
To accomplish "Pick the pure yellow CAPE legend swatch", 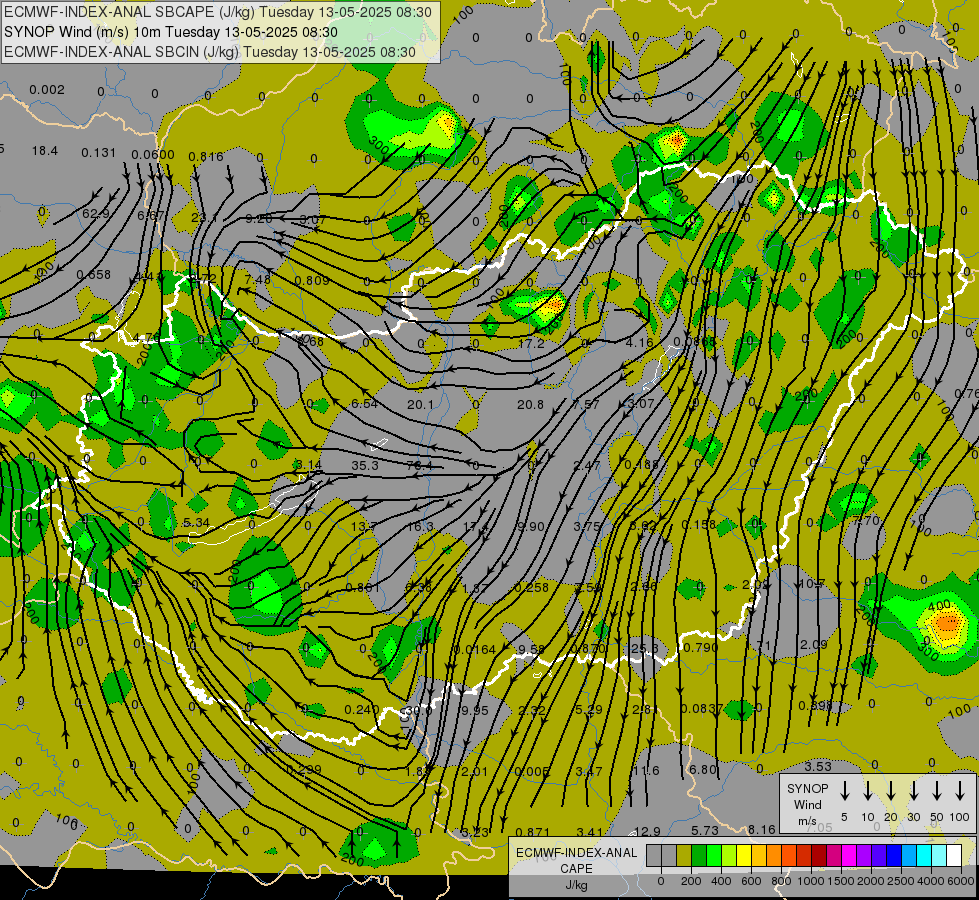I will [744, 856].
